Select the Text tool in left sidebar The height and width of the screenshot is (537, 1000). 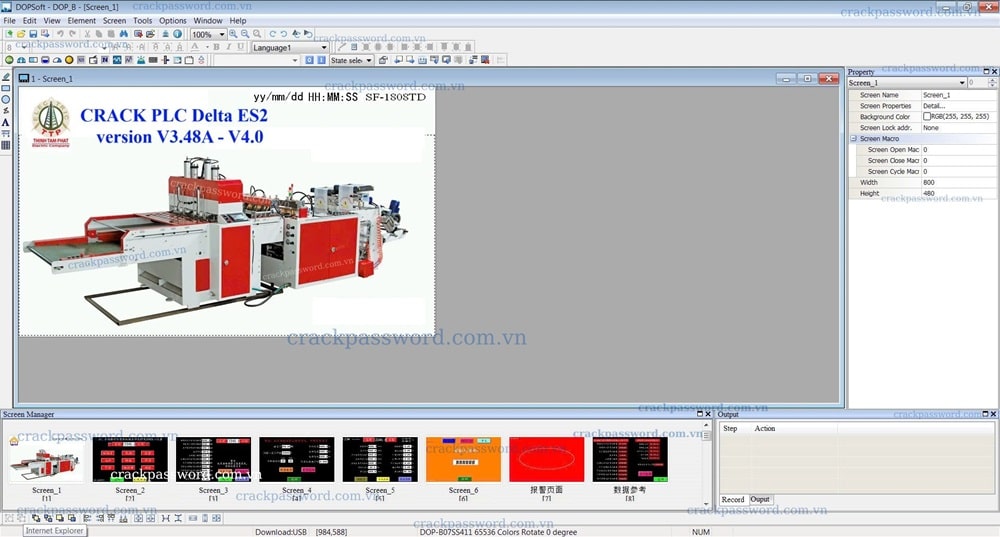pos(6,122)
